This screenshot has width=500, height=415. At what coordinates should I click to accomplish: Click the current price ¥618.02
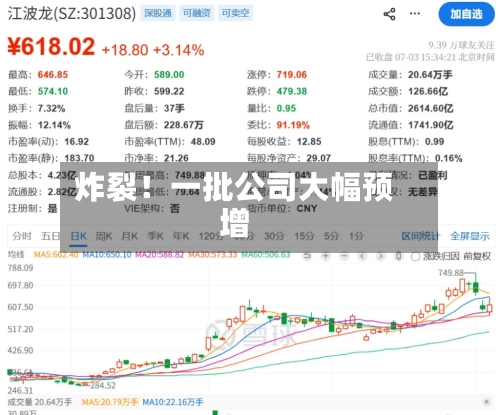pos(51,46)
